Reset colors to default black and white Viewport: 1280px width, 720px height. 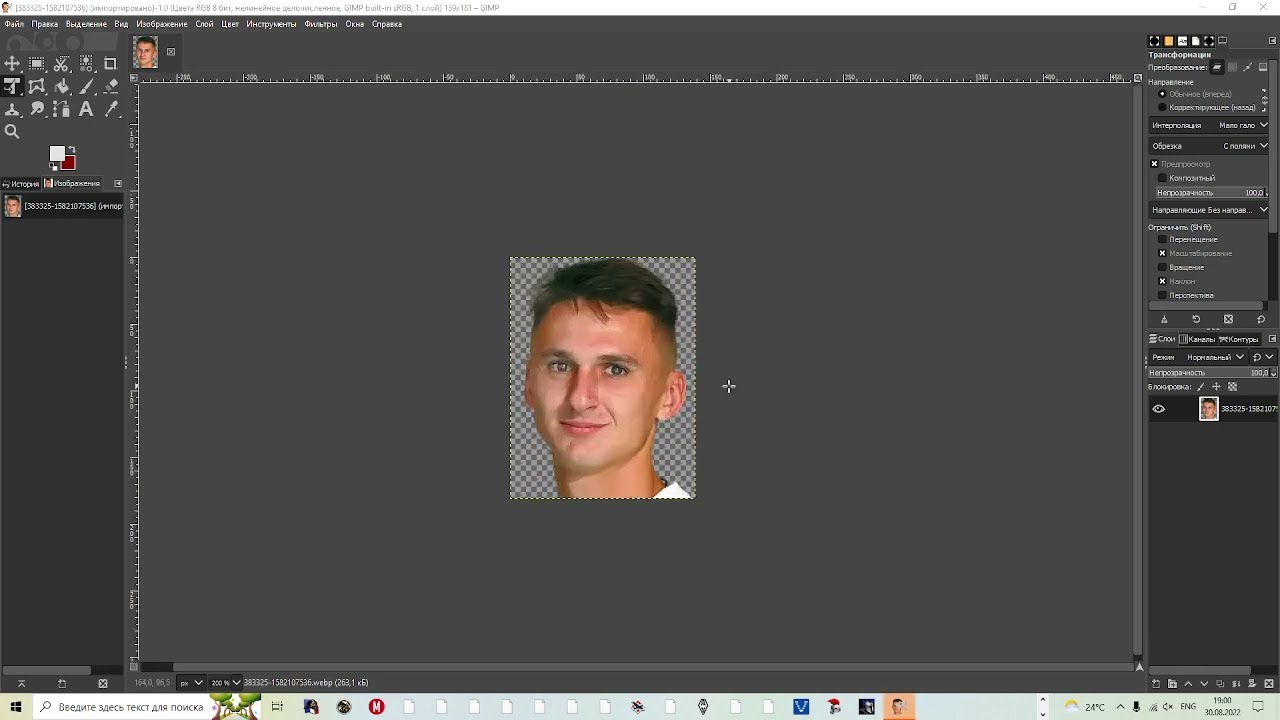[x=53, y=167]
